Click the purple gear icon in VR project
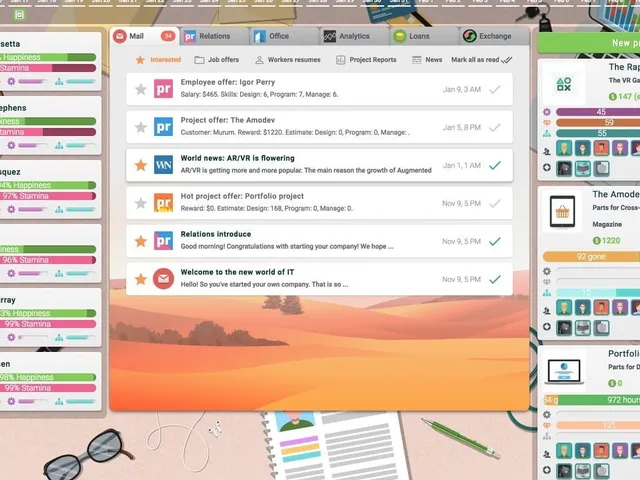The image size is (640, 480). [x=547, y=112]
